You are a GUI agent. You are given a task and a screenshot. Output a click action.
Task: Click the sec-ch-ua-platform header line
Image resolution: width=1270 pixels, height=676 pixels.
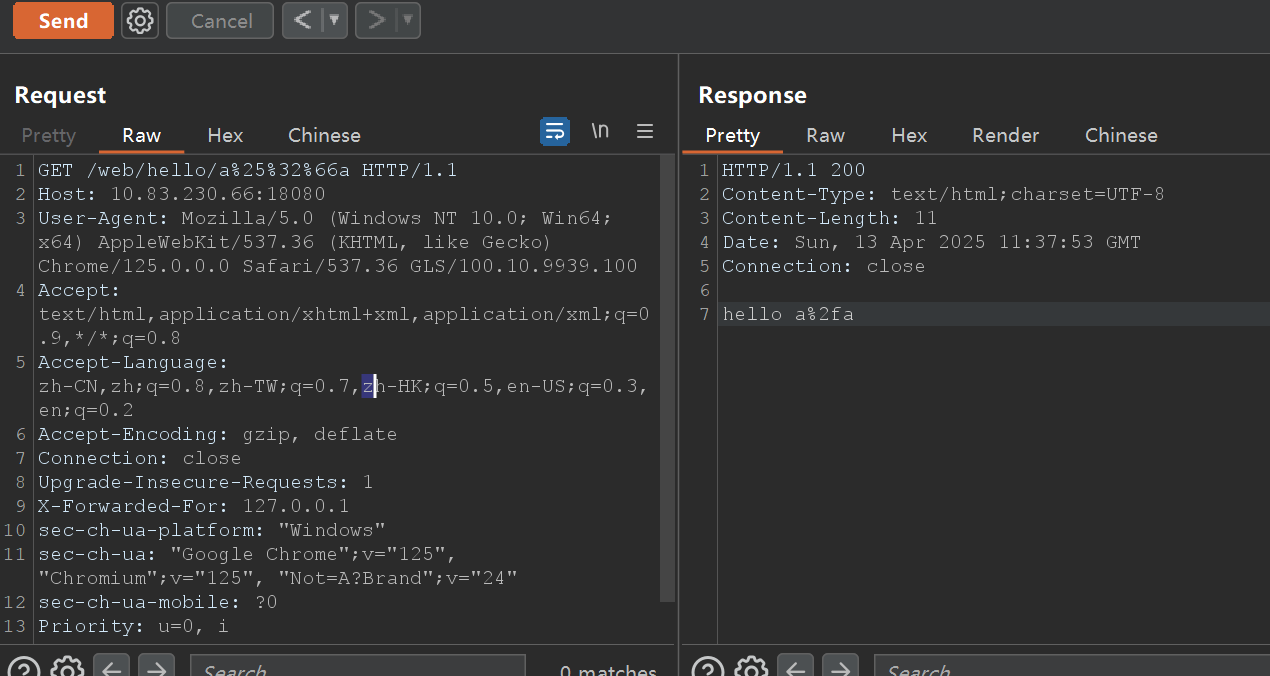pos(212,530)
